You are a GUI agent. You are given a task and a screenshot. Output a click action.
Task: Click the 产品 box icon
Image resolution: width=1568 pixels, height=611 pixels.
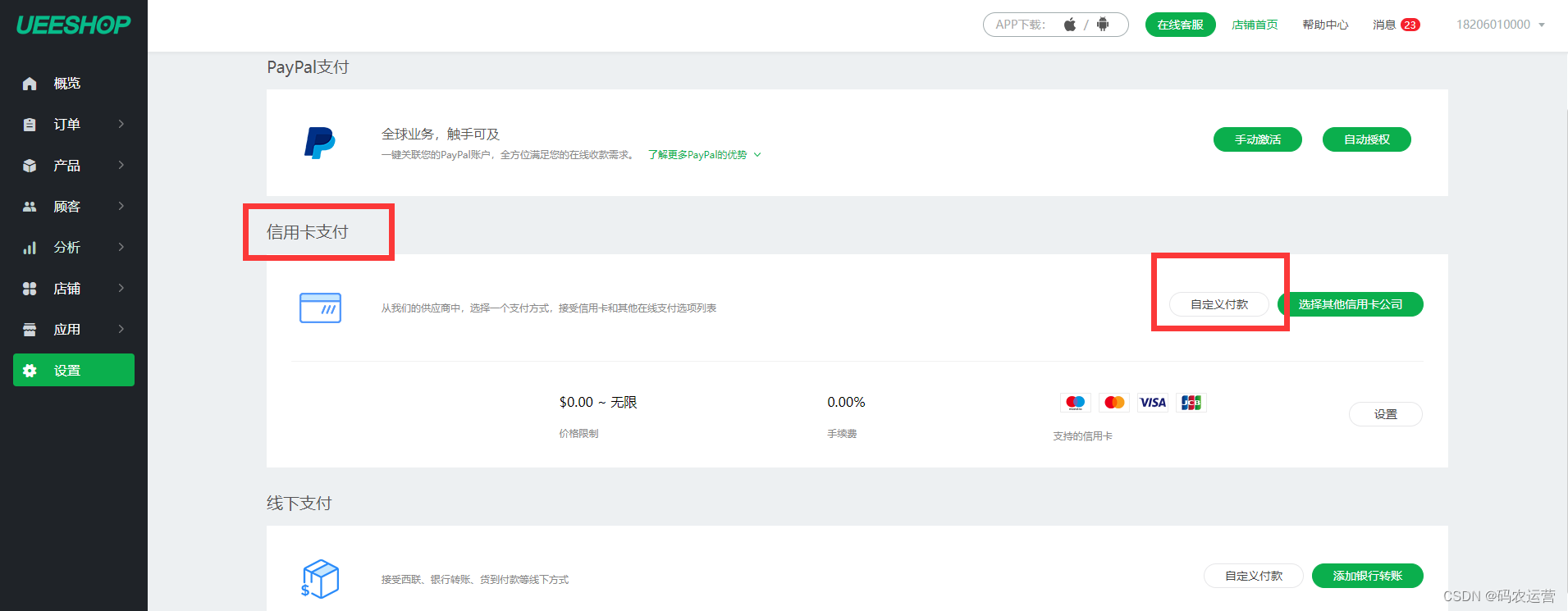click(30, 166)
